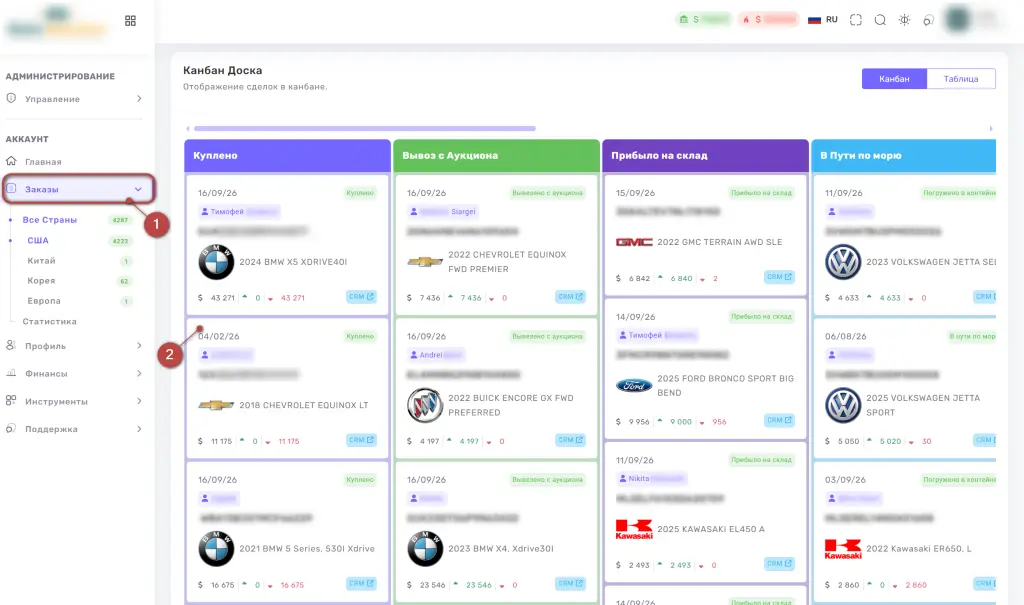Switch to the Канбан view tab
Screen dimensions: 1024x605
coord(894,78)
